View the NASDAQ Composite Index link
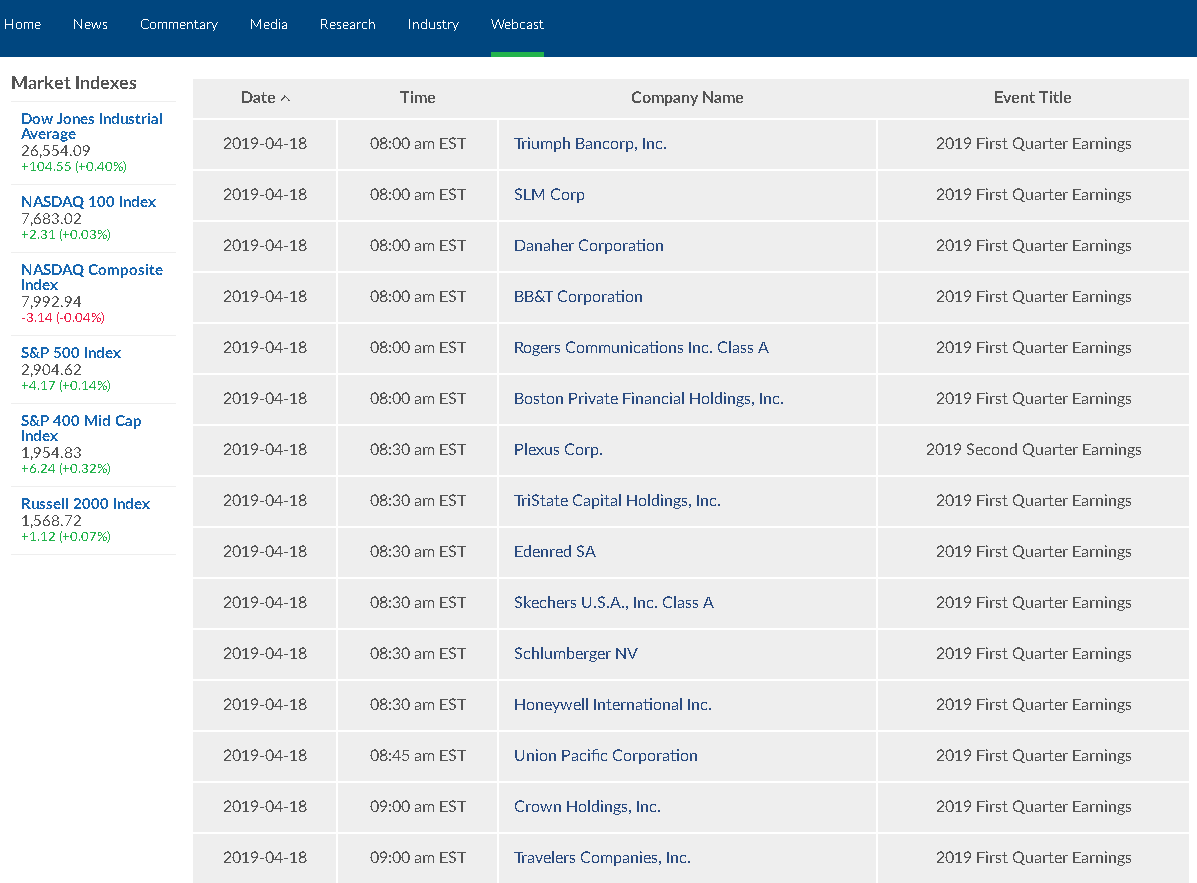The image size is (1197, 883). tap(92, 277)
